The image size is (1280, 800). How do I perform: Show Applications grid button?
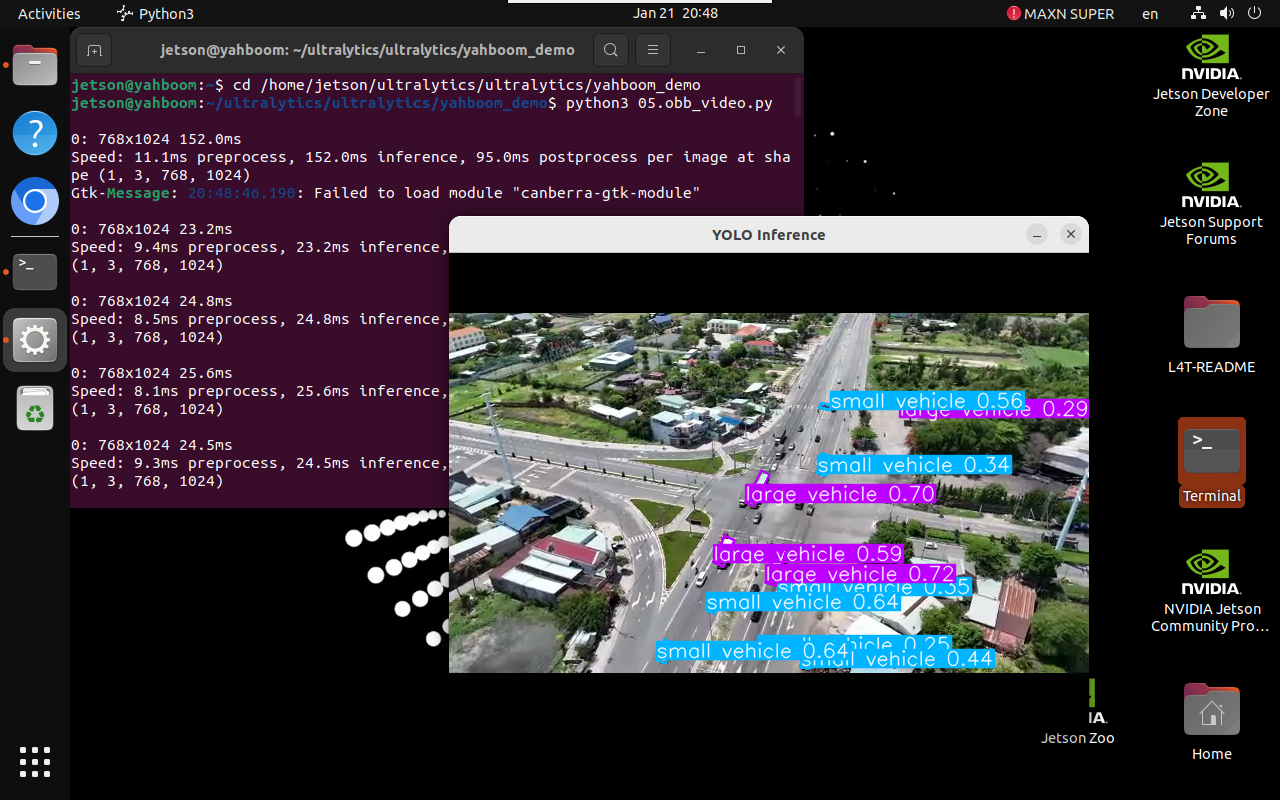pos(35,762)
